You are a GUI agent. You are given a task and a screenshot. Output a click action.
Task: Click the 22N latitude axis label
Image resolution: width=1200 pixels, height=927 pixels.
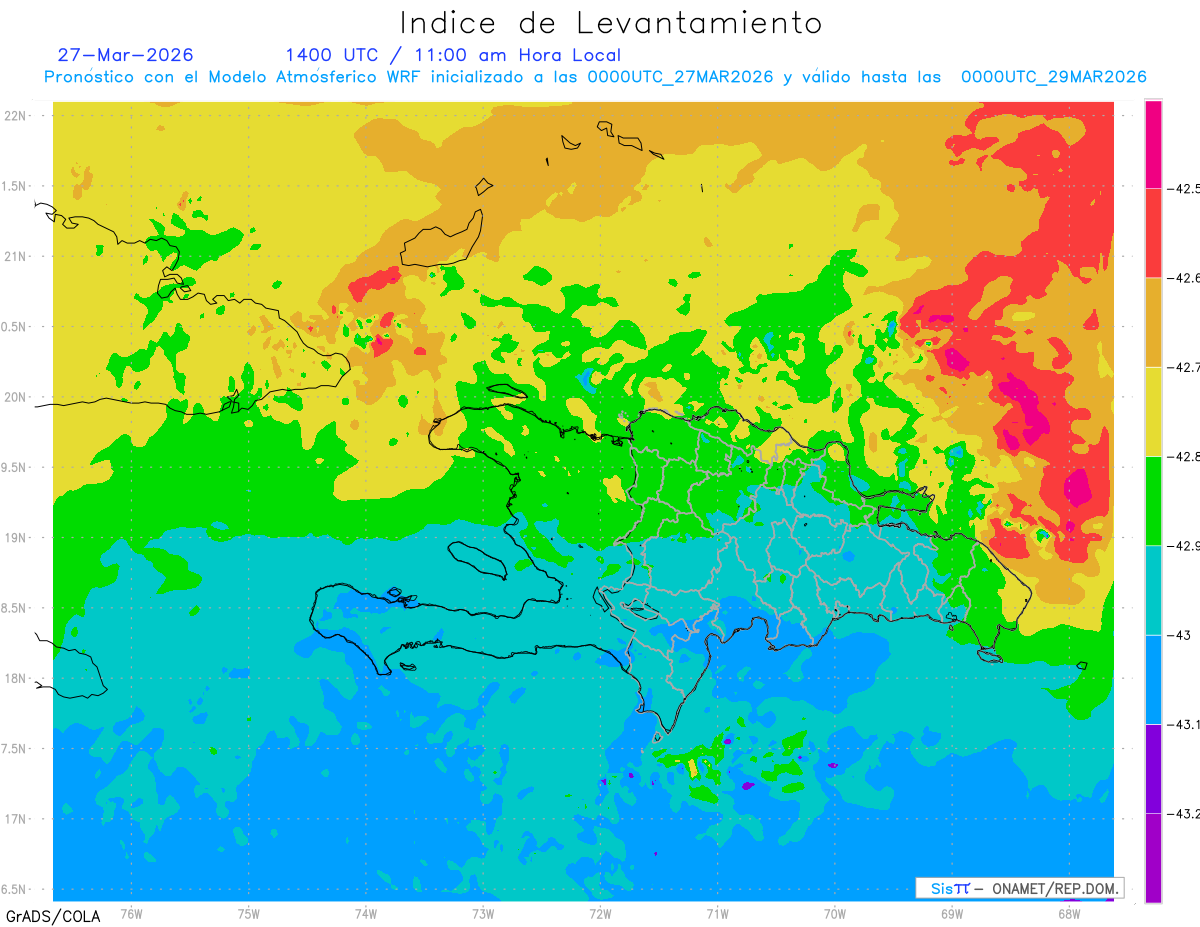click(x=14, y=115)
